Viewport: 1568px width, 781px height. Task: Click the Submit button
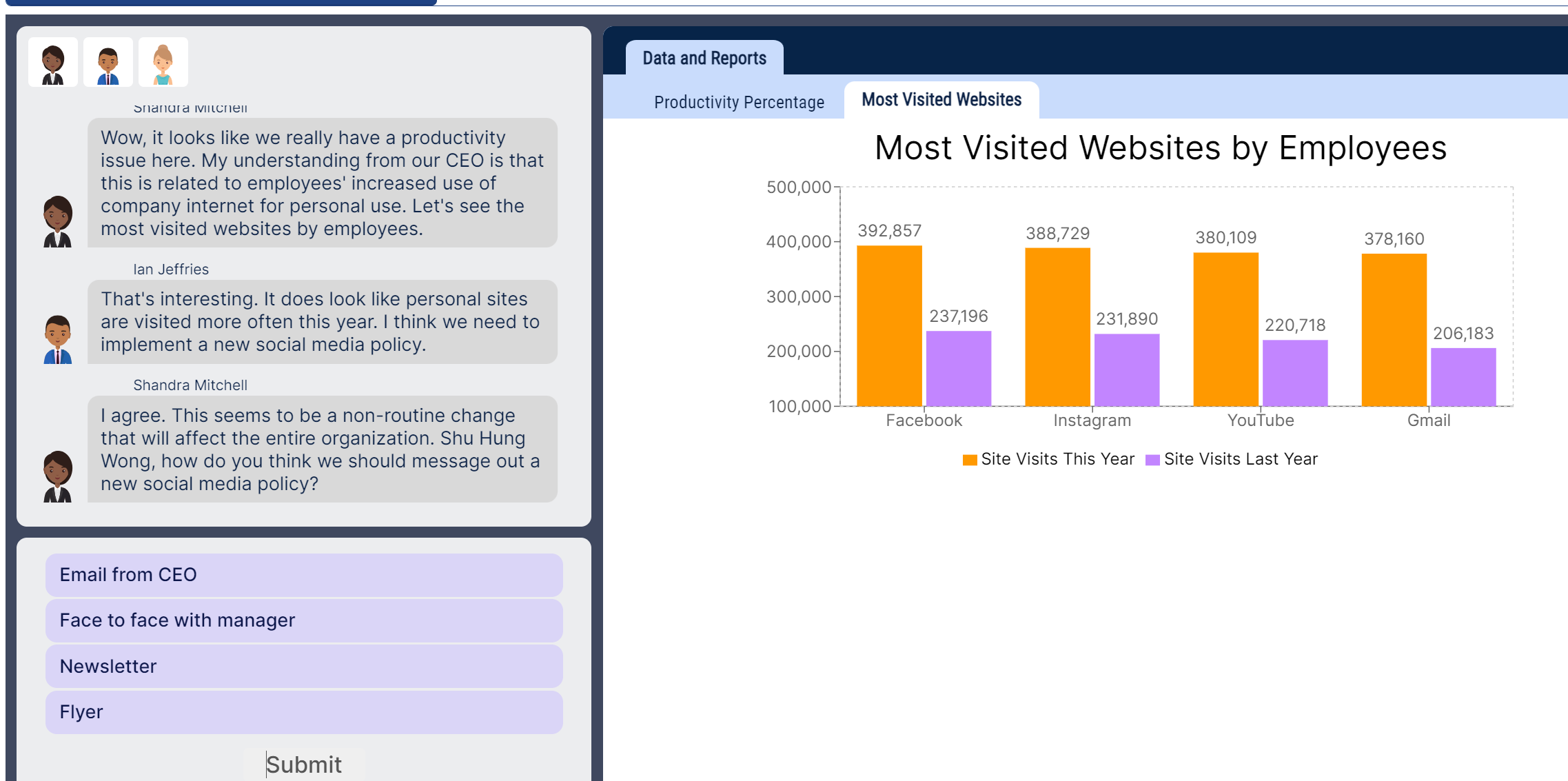(304, 764)
